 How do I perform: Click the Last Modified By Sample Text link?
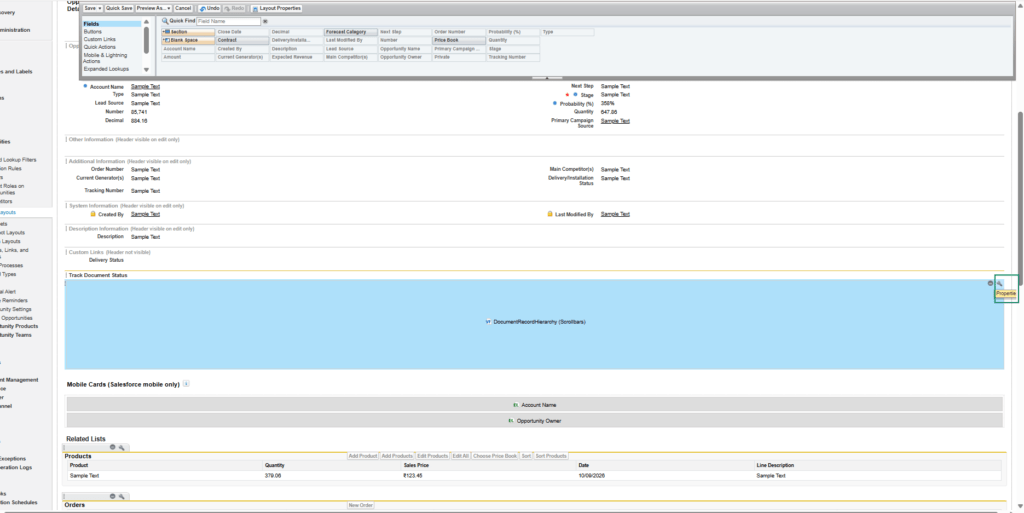tap(615, 214)
